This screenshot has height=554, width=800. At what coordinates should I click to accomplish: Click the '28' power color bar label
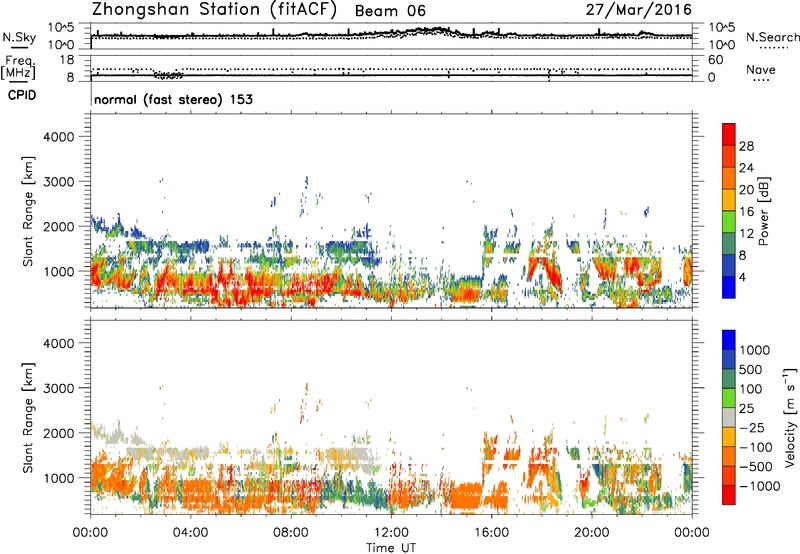(x=746, y=146)
